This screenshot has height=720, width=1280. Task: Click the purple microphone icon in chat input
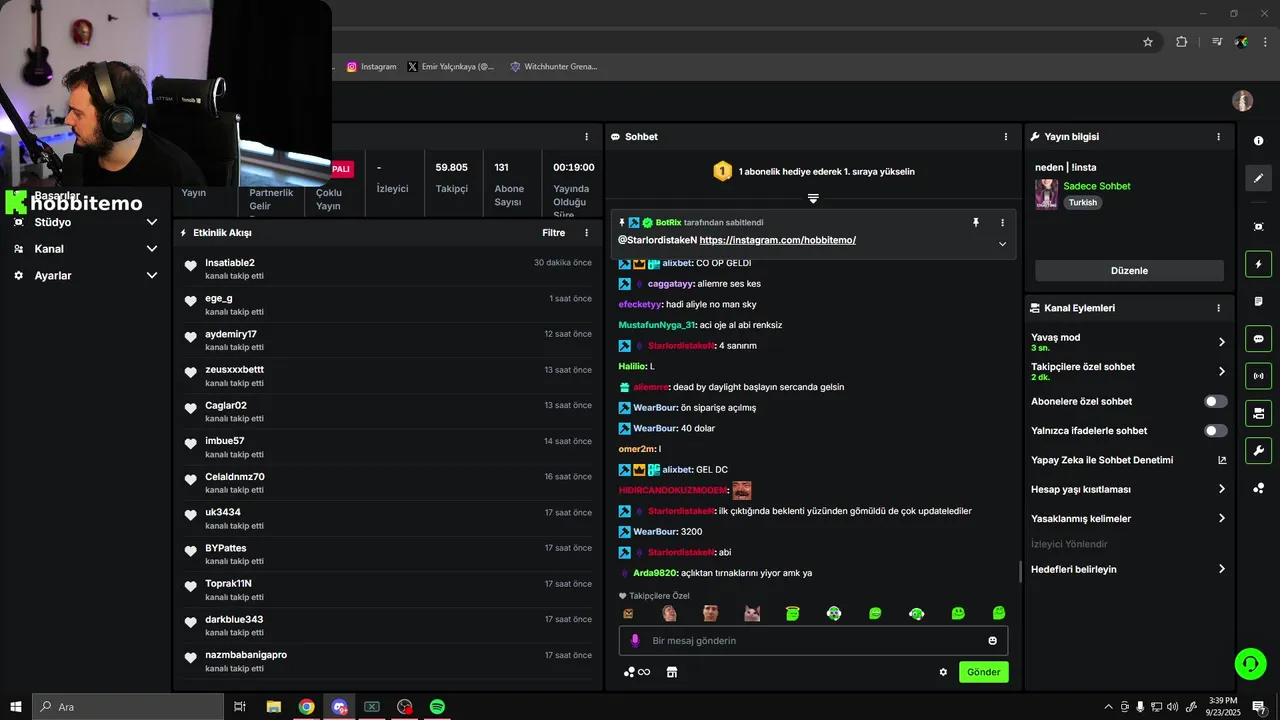634,640
